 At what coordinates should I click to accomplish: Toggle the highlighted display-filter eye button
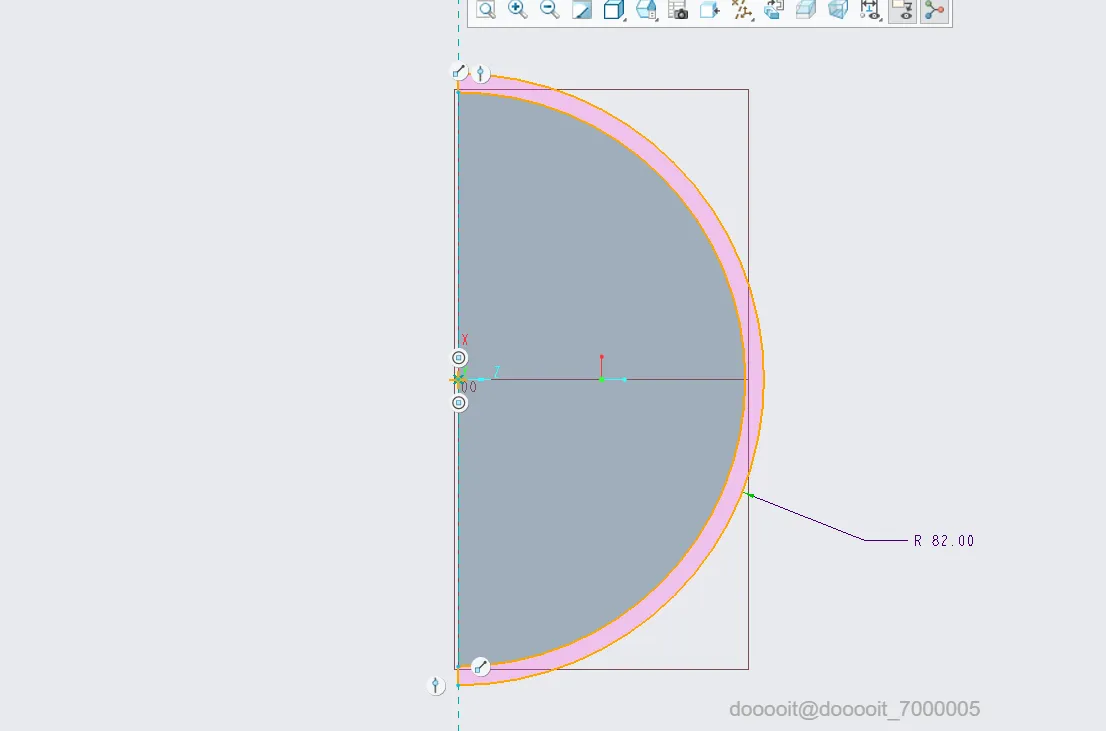[x=902, y=10]
